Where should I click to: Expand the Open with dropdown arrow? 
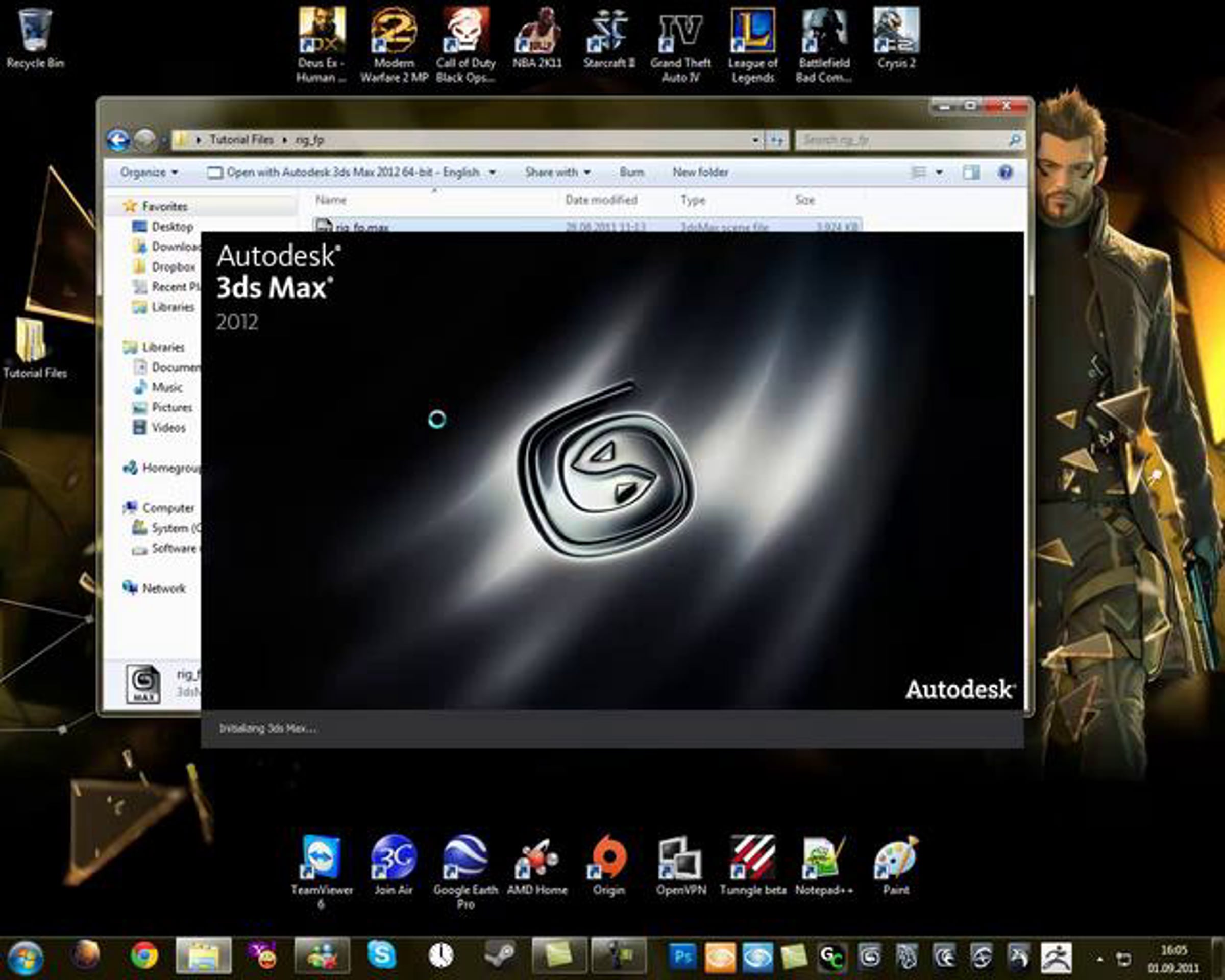coord(492,172)
